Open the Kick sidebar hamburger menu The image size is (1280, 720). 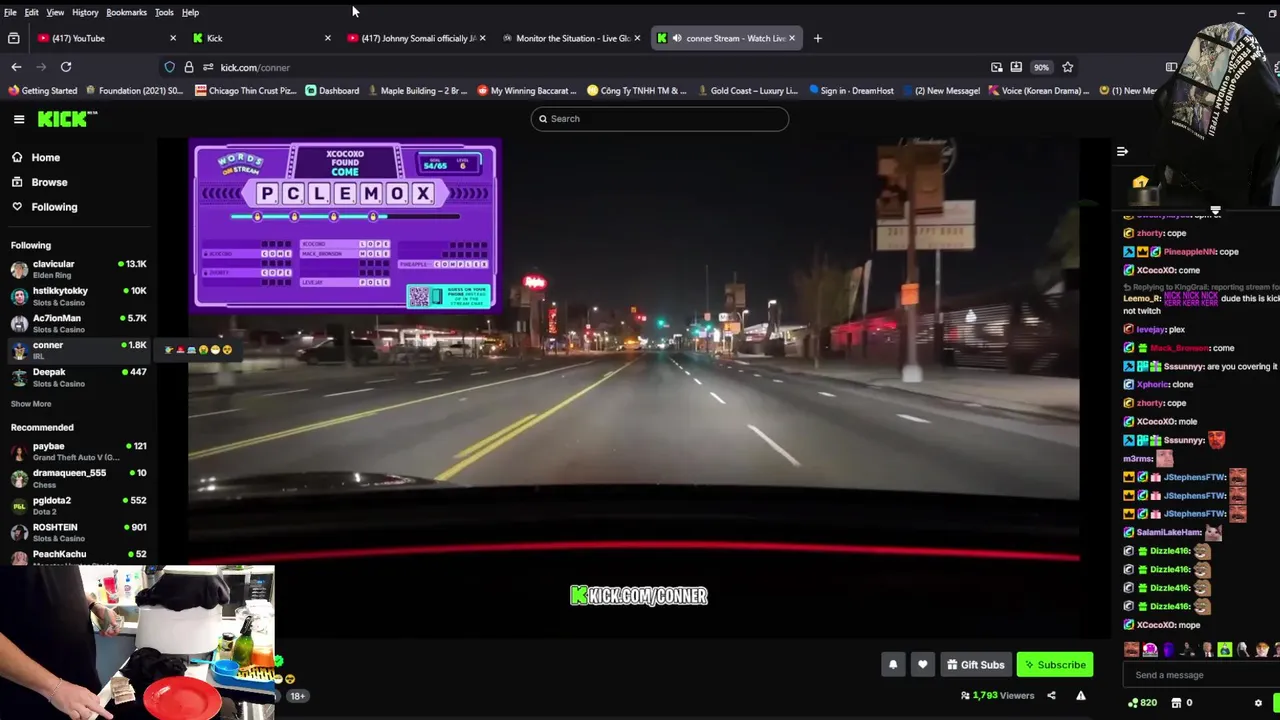(19, 119)
